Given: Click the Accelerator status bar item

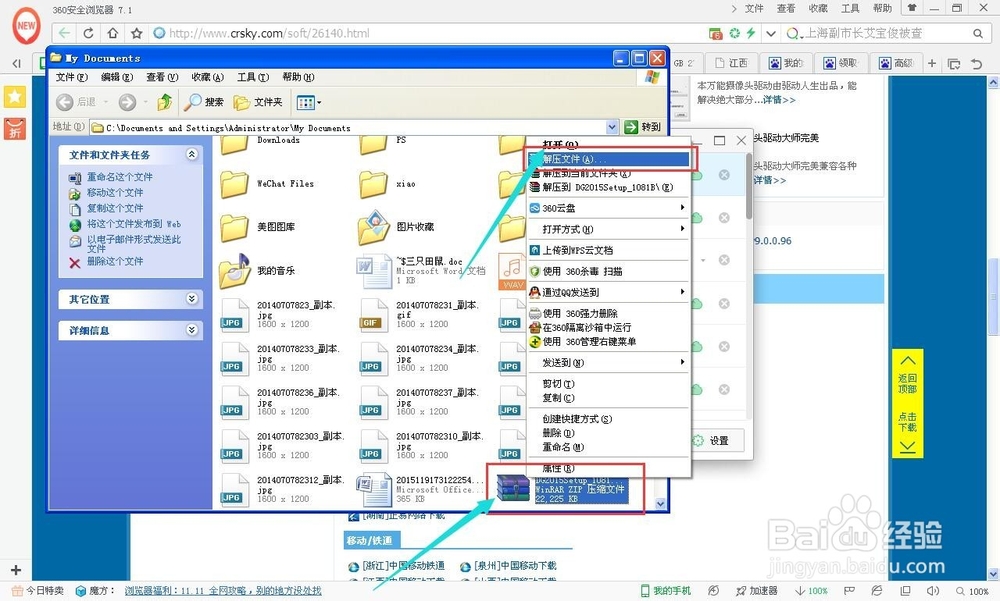Looking at the screenshot, I should tap(756, 591).
